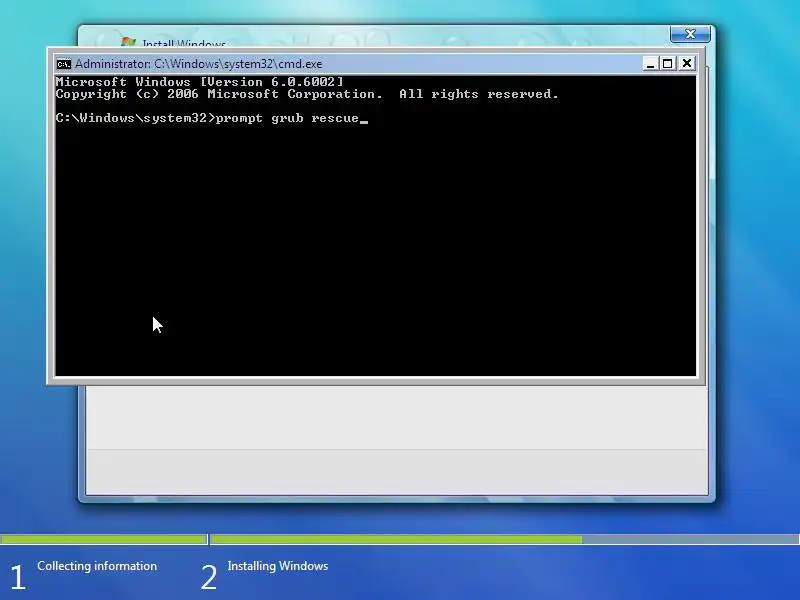Click the Install Windows flag icon
The height and width of the screenshot is (600, 800).
(128, 42)
